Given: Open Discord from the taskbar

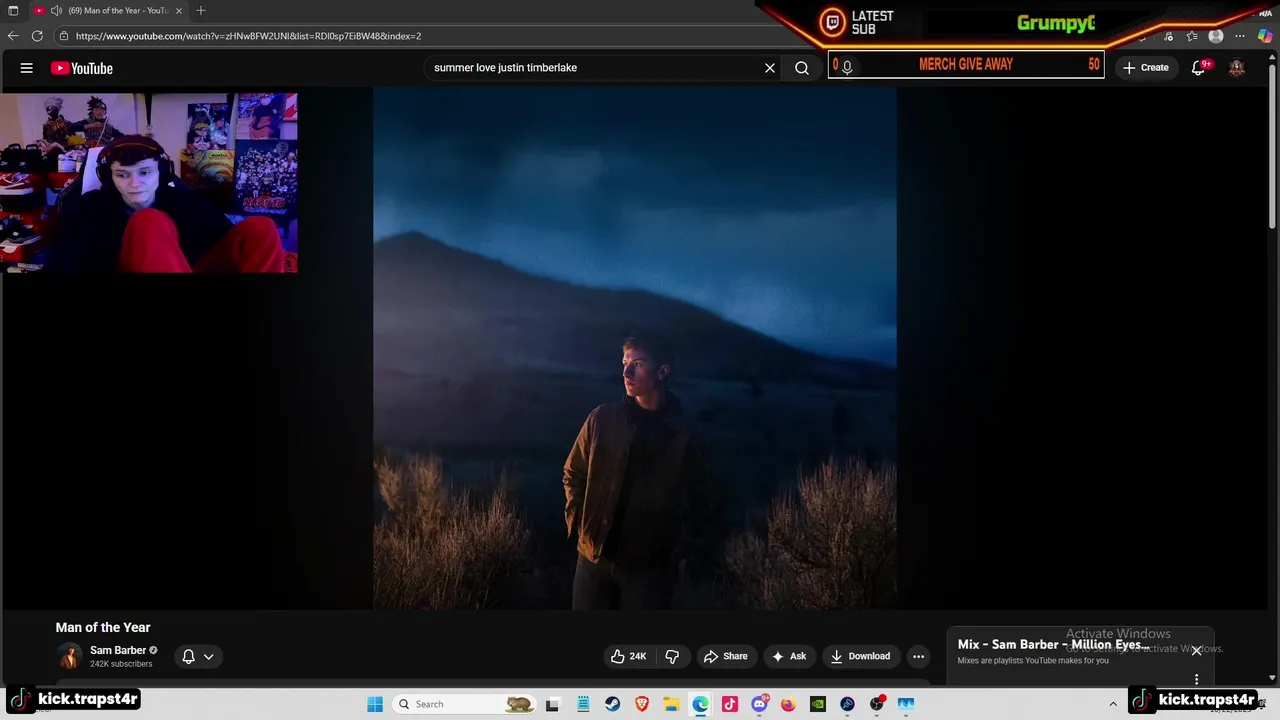Looking at the screenshot, I should (x=759, y=704).
